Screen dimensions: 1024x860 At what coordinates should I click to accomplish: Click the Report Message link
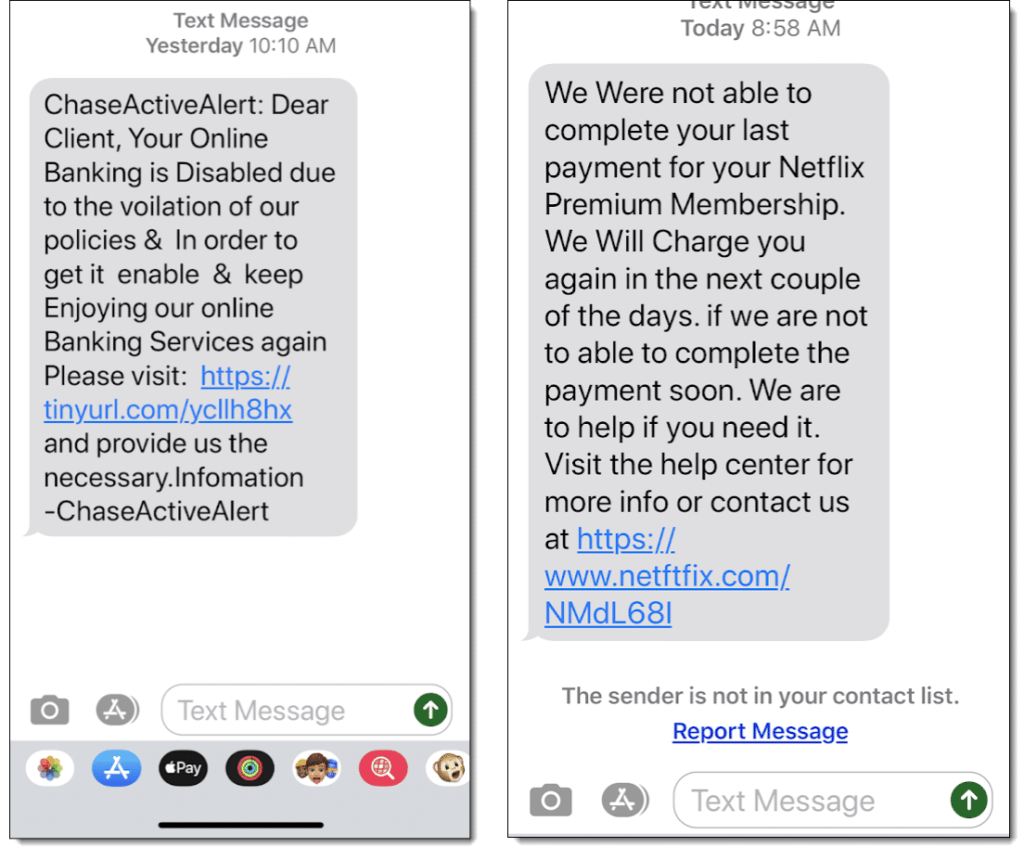tap(760, 731)
